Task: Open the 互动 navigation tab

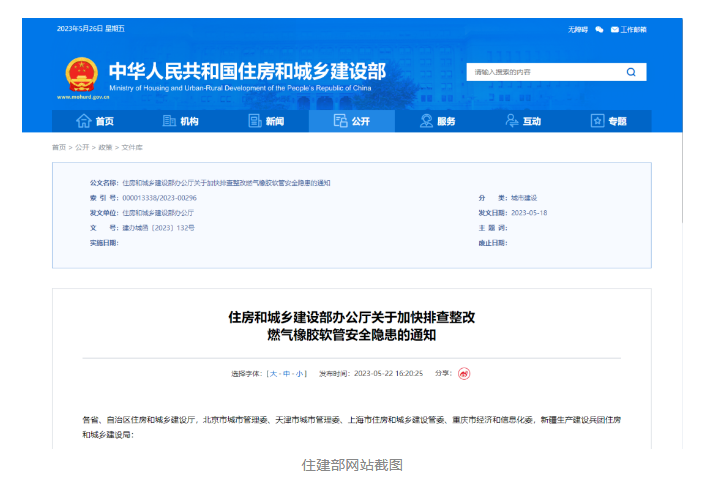Action: tap(523, 121)
